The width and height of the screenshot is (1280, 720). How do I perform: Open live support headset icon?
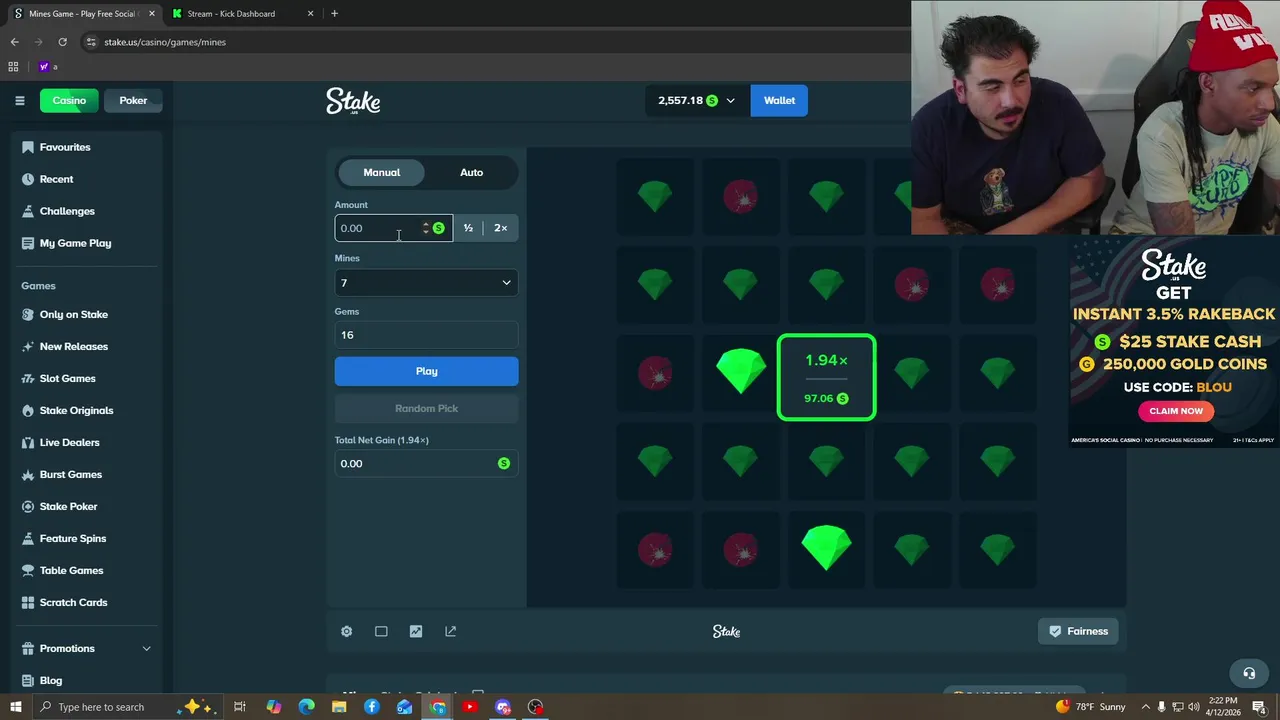point(1249,673)
